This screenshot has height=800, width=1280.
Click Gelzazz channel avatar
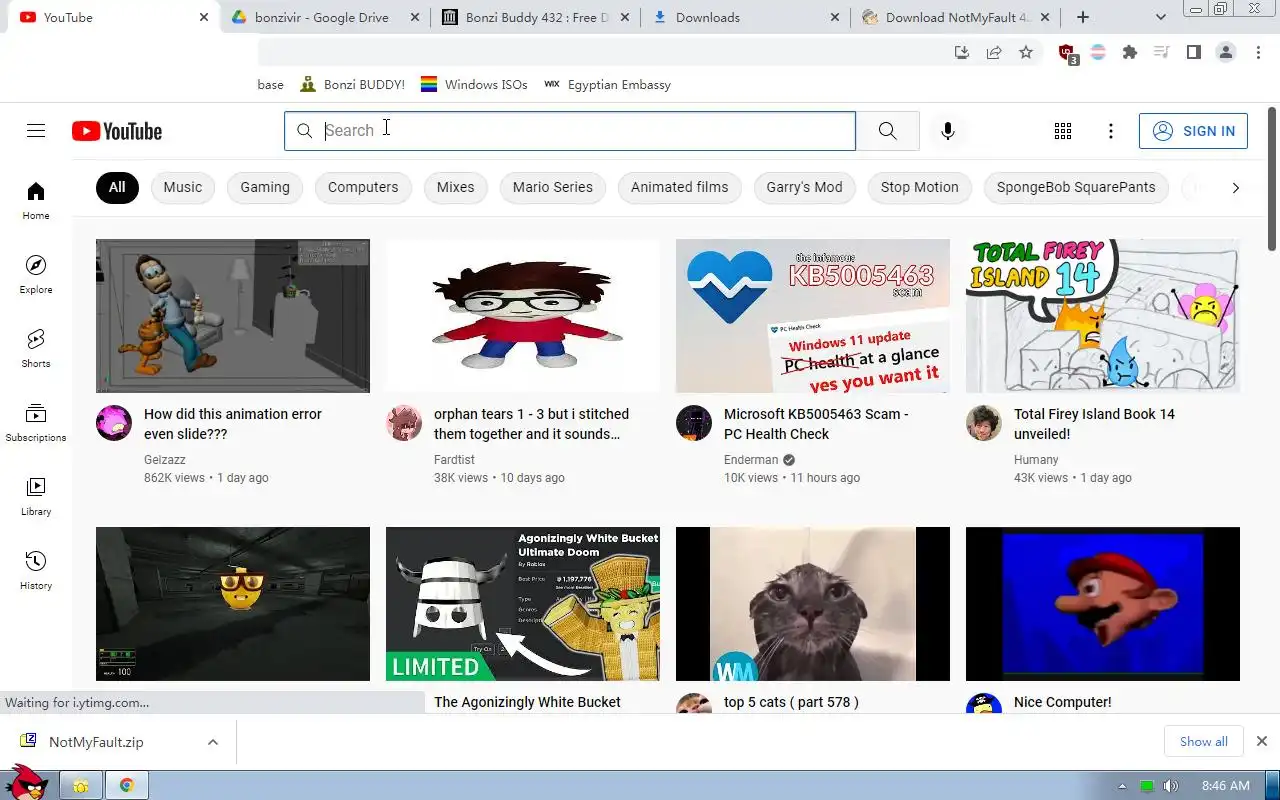[x=114, y=423]
